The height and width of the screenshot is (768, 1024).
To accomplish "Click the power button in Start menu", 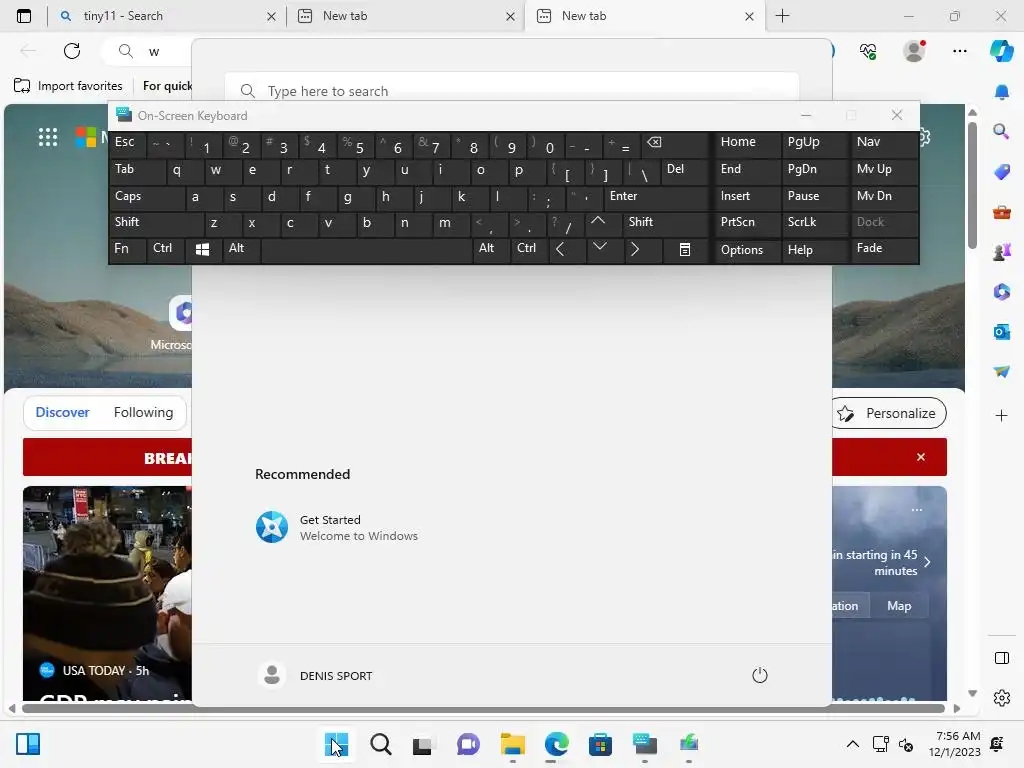I will point(760,675).
